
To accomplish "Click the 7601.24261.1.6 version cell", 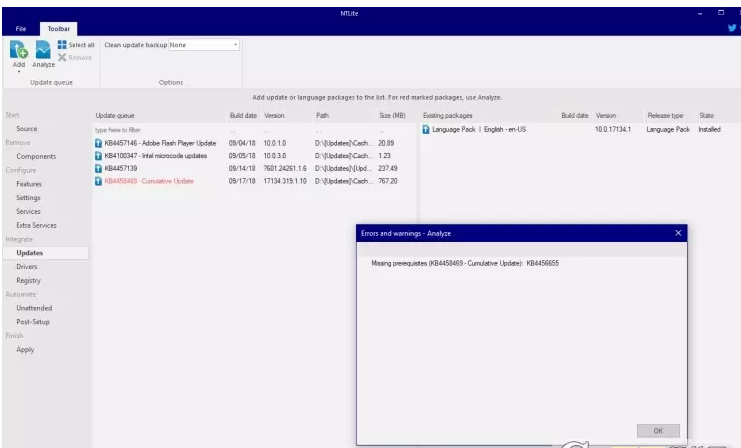I will point(285,168).
